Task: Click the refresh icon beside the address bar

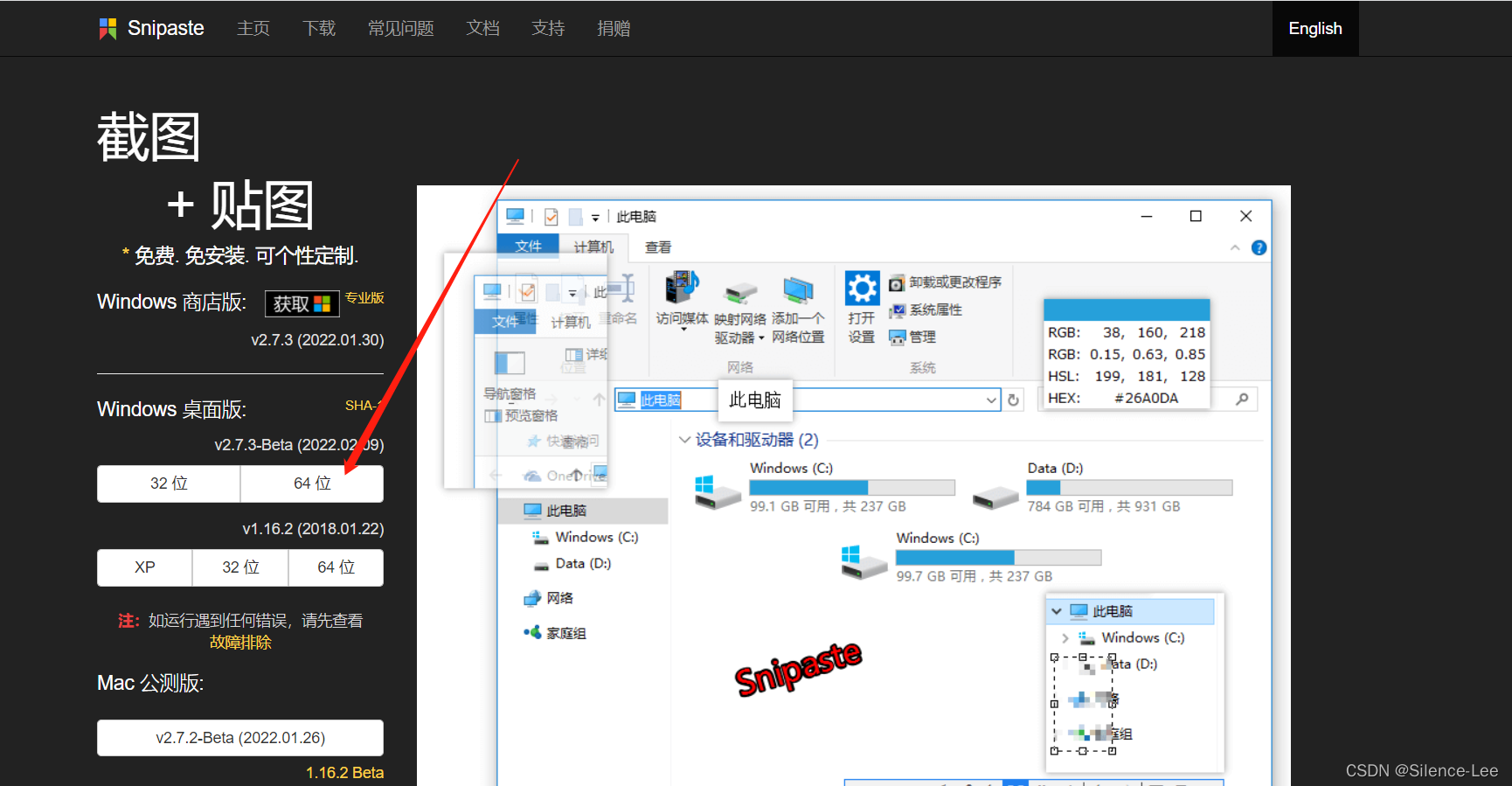Action: 1013,400
